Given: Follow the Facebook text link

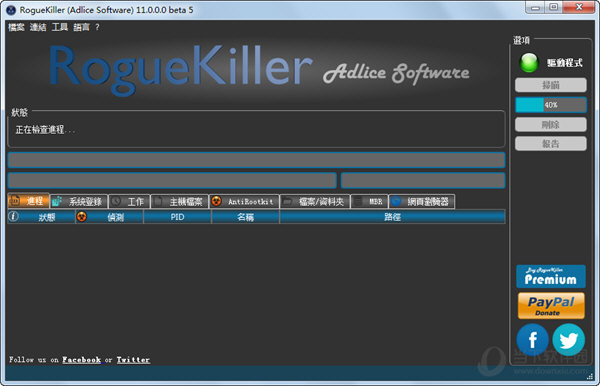Looking at the screenshot, I should click(82, 360).
